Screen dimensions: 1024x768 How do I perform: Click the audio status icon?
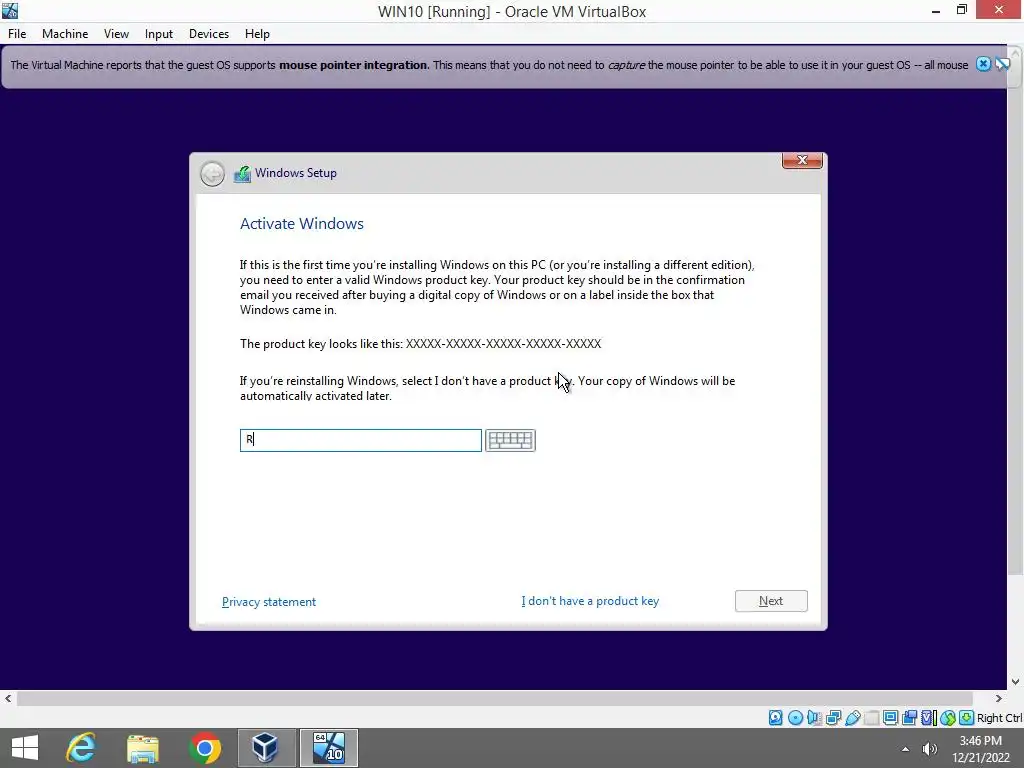click(814, 718)
